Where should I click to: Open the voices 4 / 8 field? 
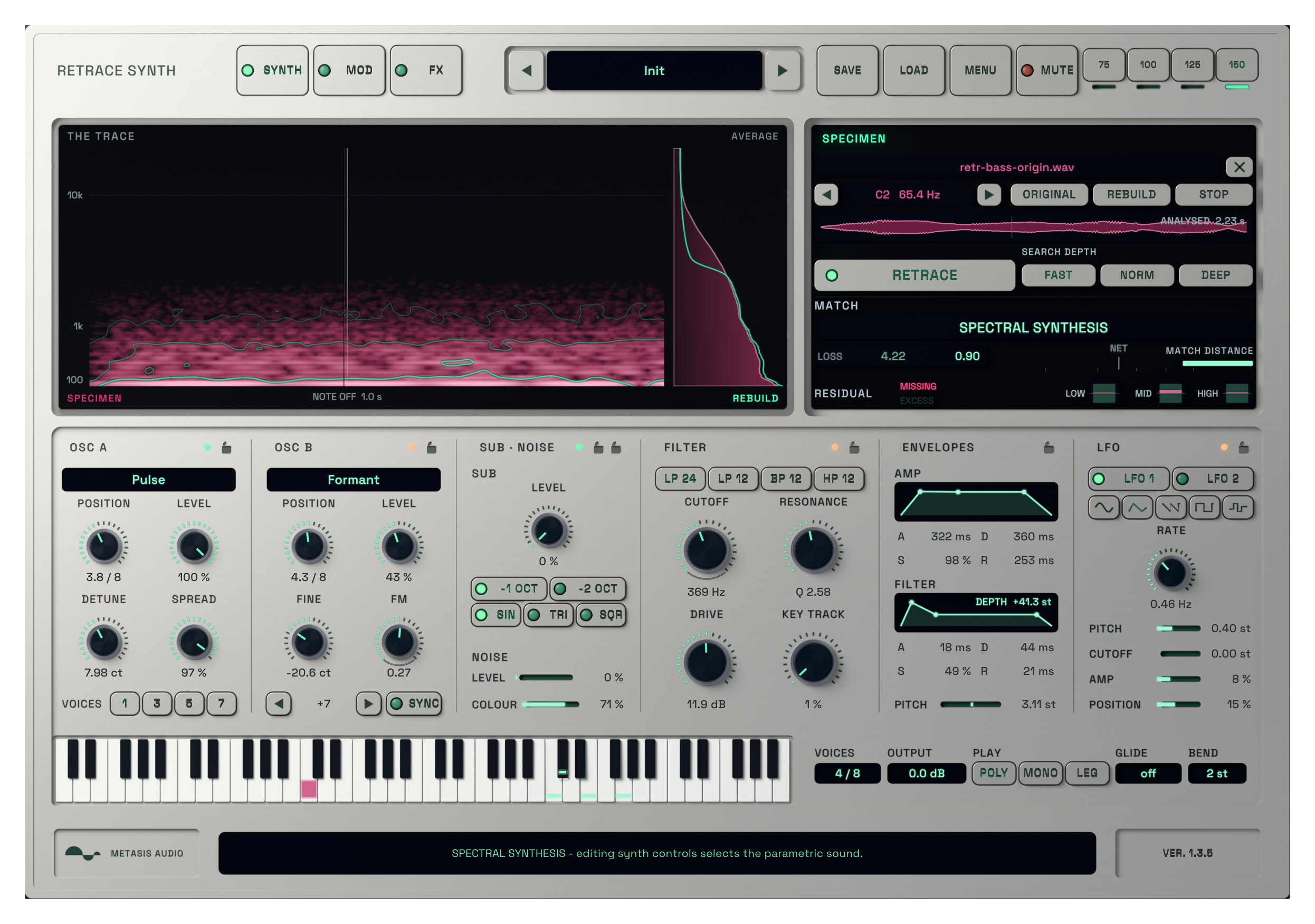coord(847,773)
